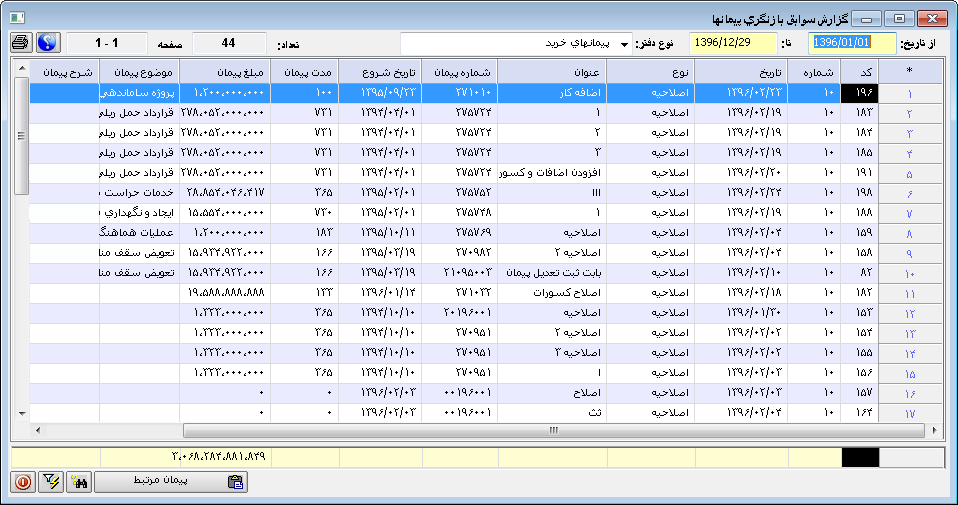The height and width of the screenshot is (505, 958).
Task: Click the horizontal scrollbar left arrow
Action: coord(38,431)
